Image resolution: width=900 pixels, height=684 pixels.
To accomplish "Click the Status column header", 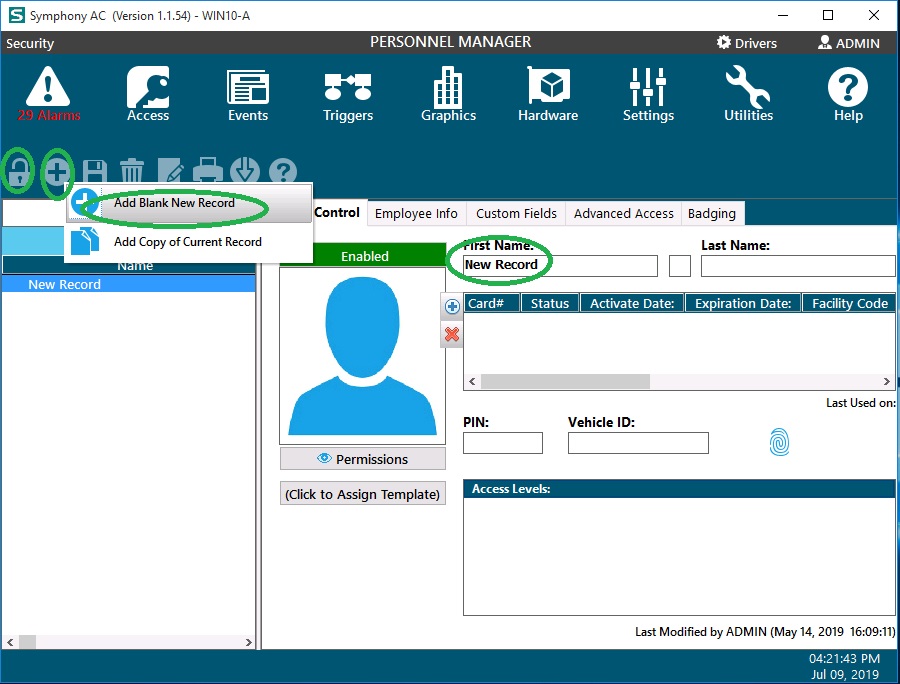I will pos(550,303).
